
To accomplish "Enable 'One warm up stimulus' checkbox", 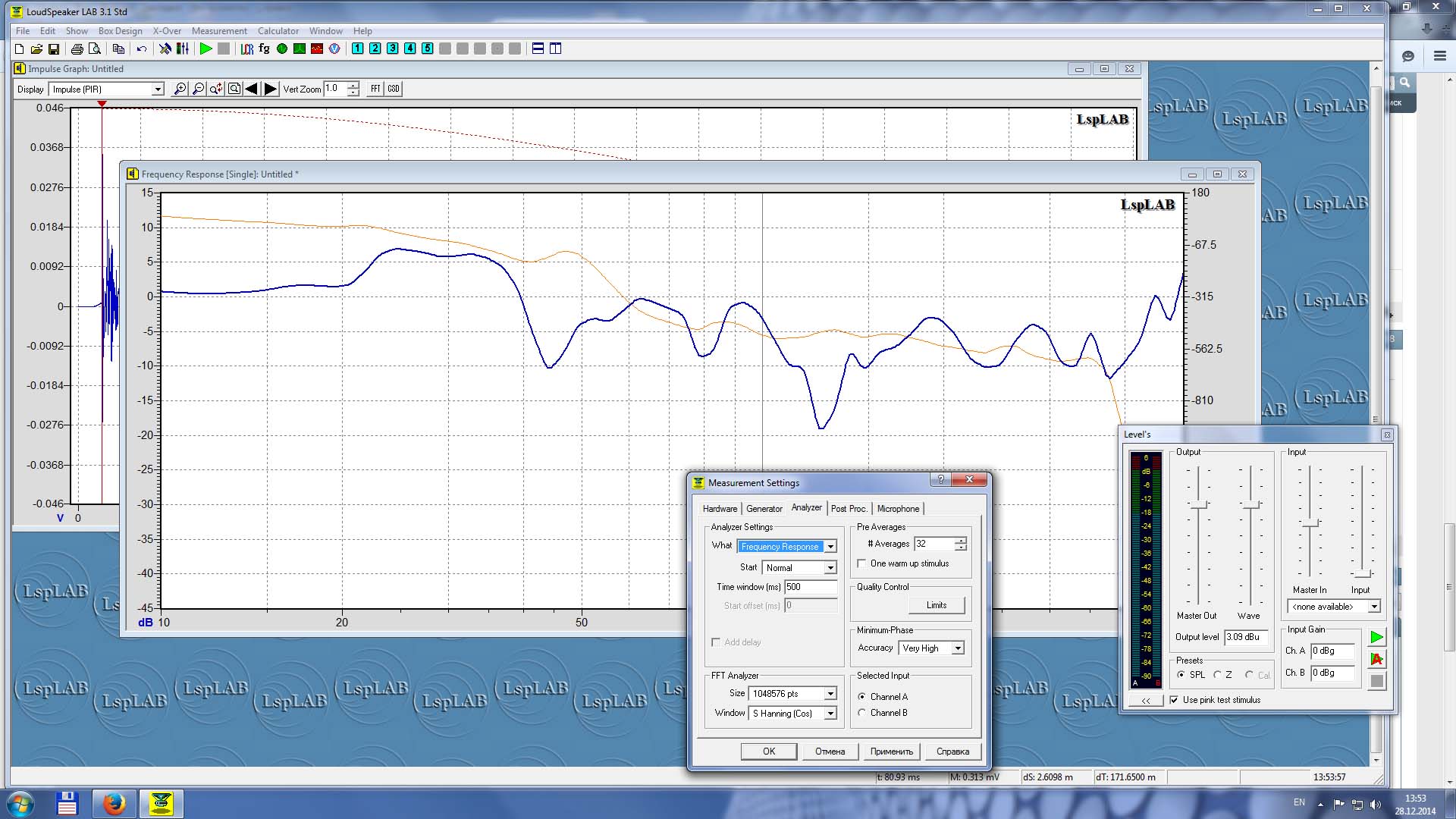I will click(x=861, y=563).
